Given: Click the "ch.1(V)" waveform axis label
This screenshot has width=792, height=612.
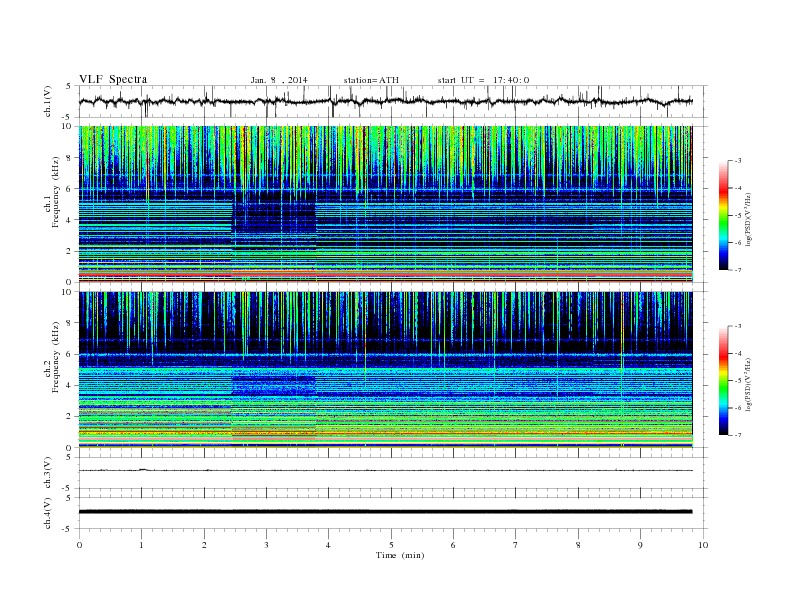Looking at the screenshot, I should point(47,101).
